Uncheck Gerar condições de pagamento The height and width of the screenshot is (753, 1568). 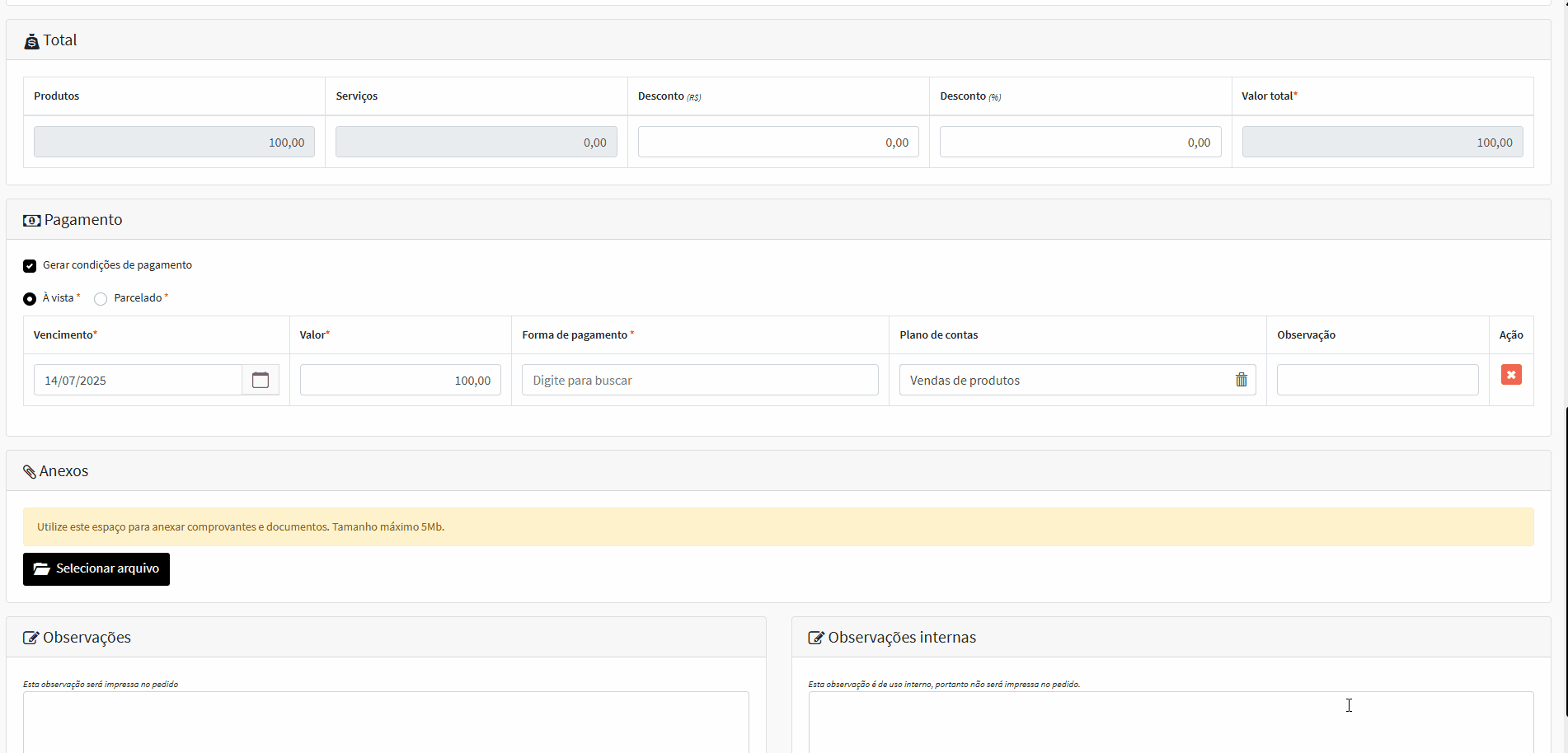coord(30,265)
